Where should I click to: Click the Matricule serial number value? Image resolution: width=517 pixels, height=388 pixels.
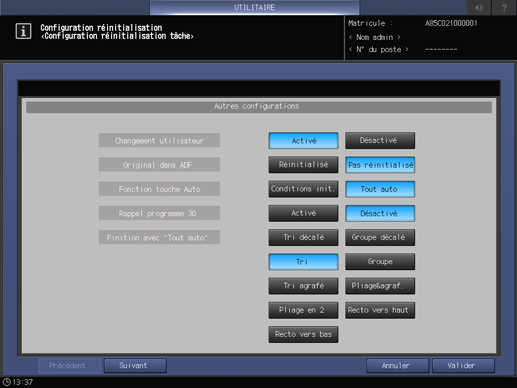(x=451, y=23)
